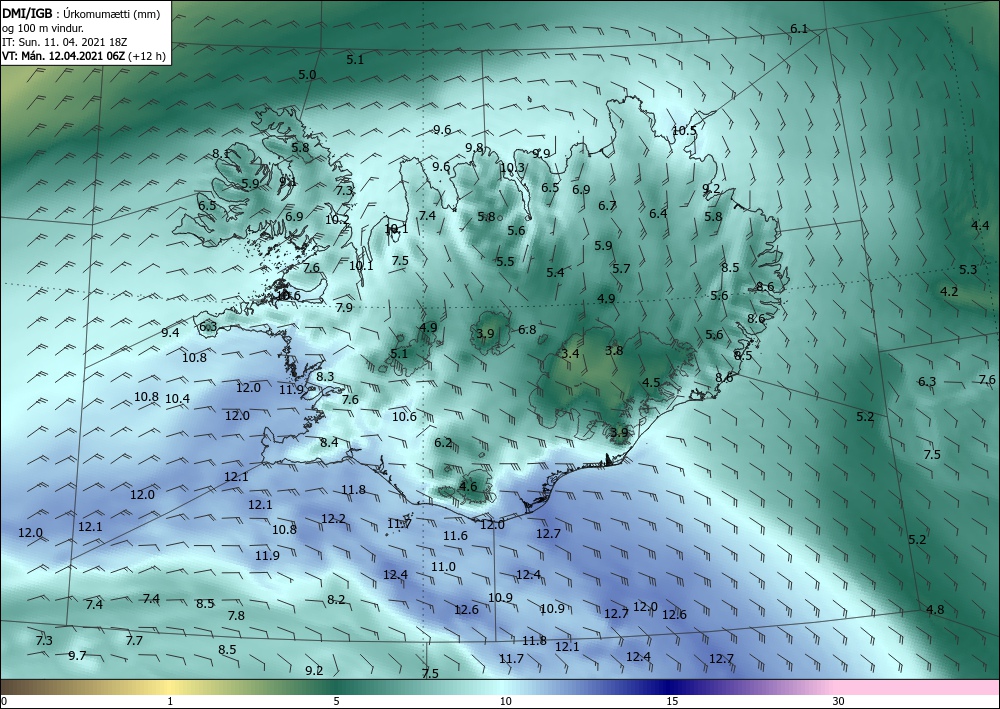Click the color scale label '1'
The image size is (1000, 709).
170,701
